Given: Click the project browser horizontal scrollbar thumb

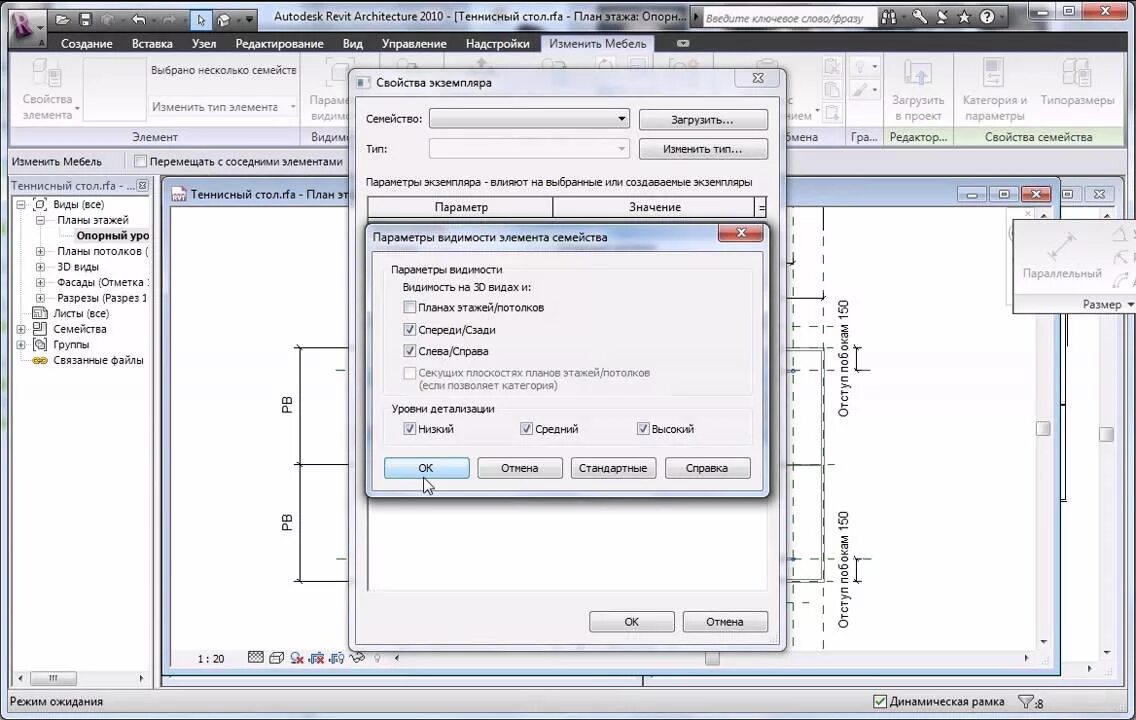Looking at the screenshot, I should [x=53, y=679].
